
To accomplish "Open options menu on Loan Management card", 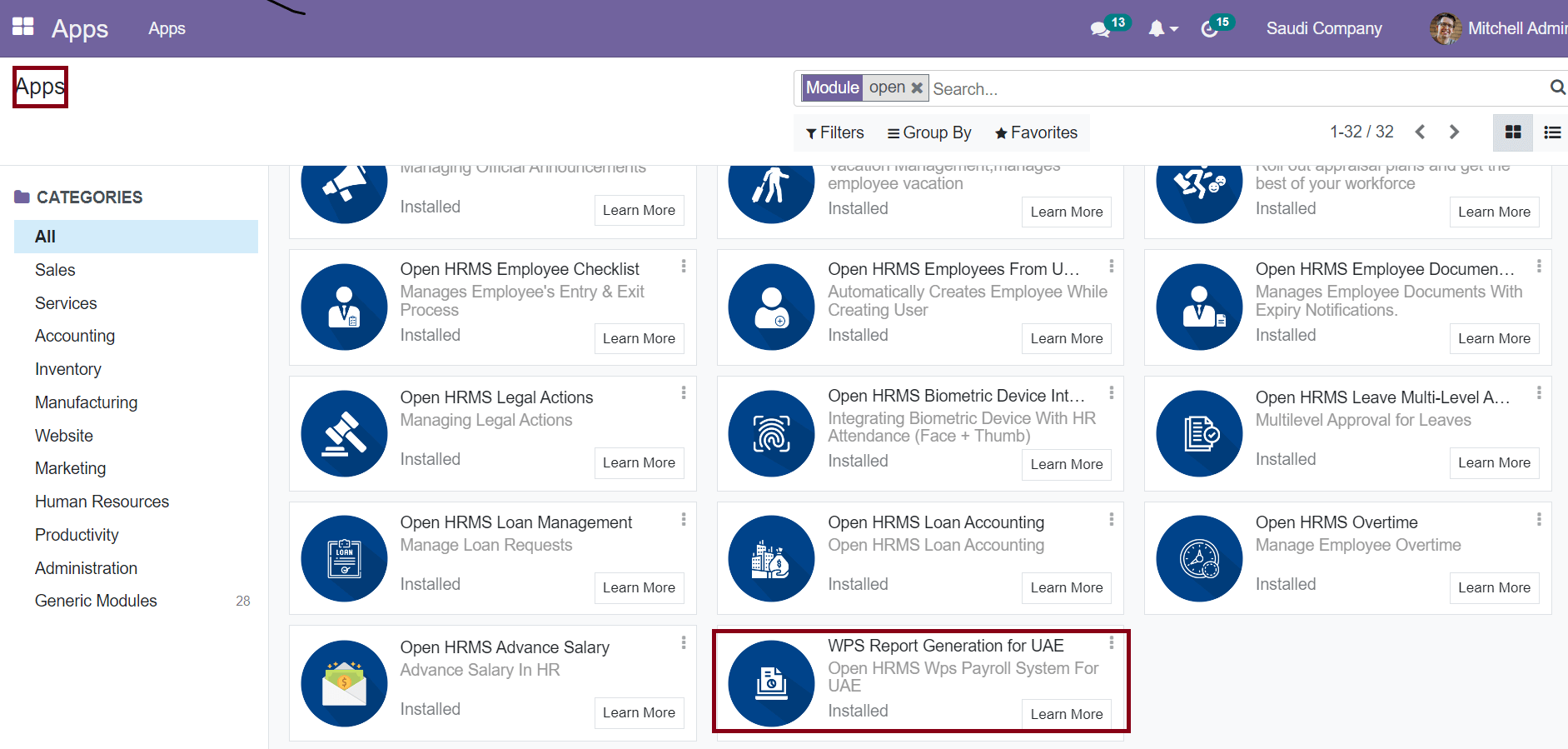I will coord(684,519).
